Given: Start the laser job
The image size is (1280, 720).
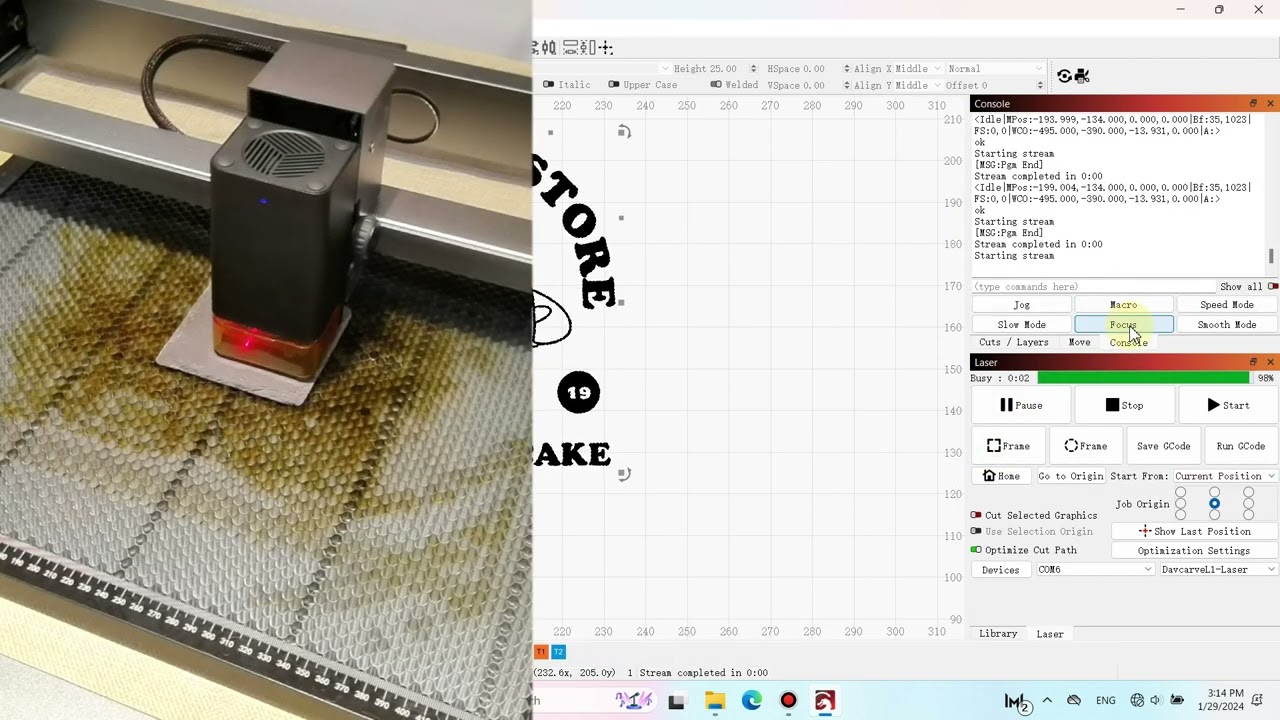Looking at the screenshot, I should [x=1227, y=405].
